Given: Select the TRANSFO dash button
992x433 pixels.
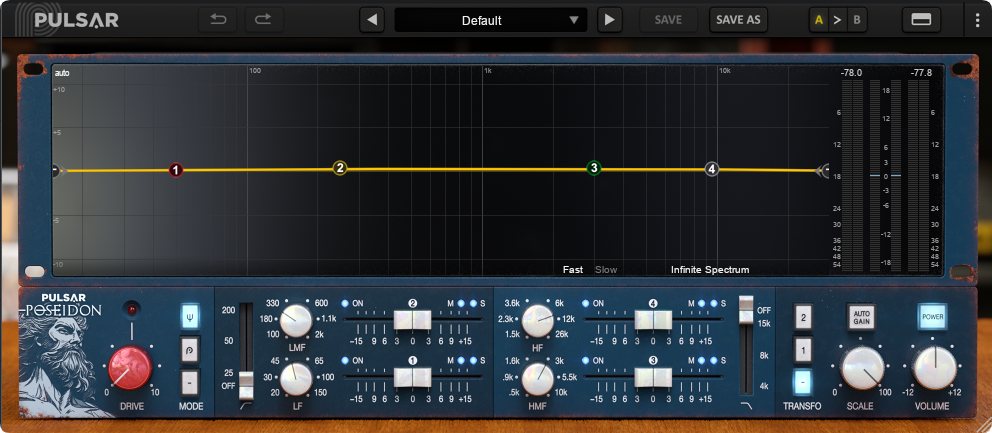Looking at the screenshot, I should pyautogui.click(x=803, y=382).
